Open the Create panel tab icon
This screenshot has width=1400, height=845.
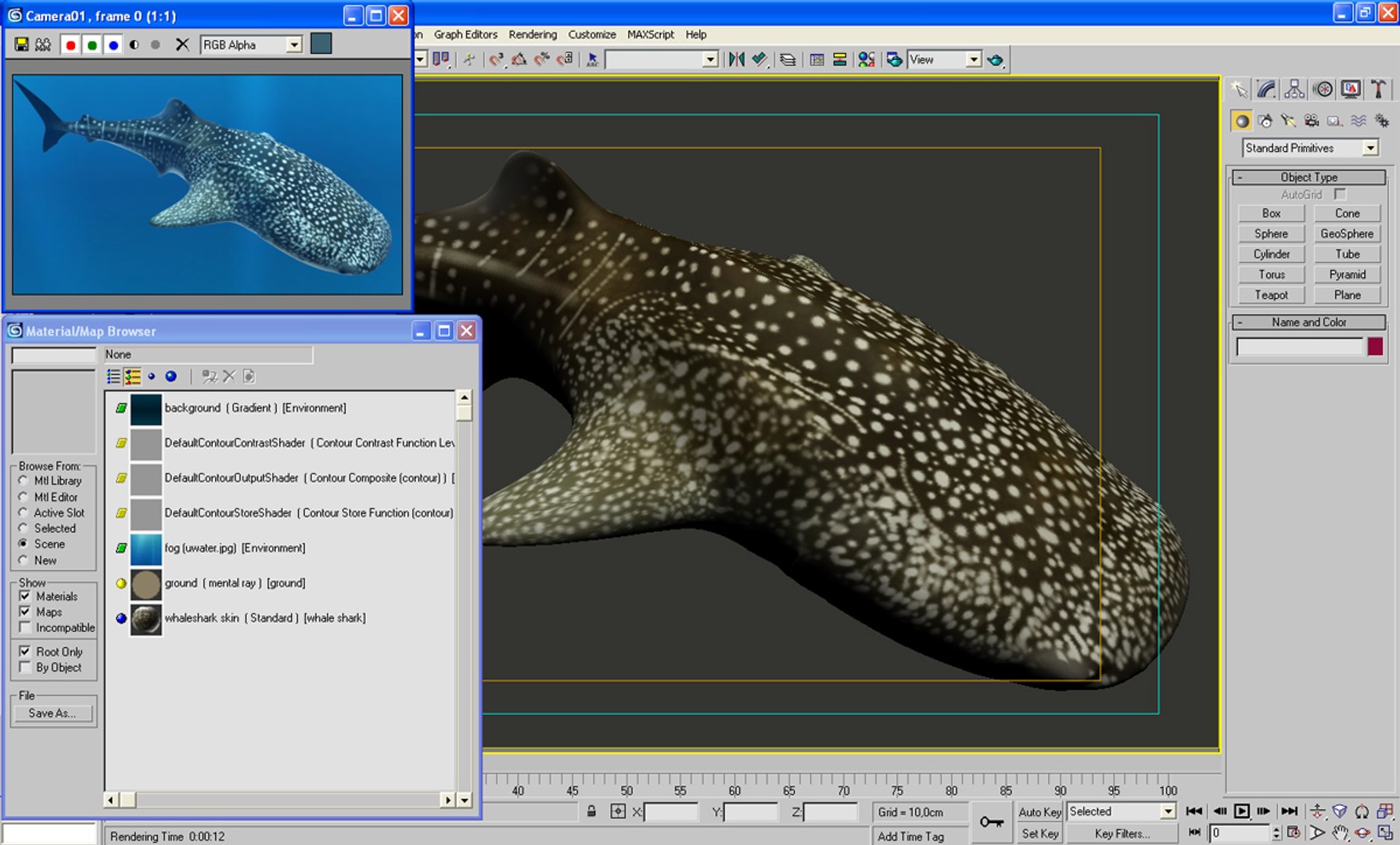[x=1239, y=89]
